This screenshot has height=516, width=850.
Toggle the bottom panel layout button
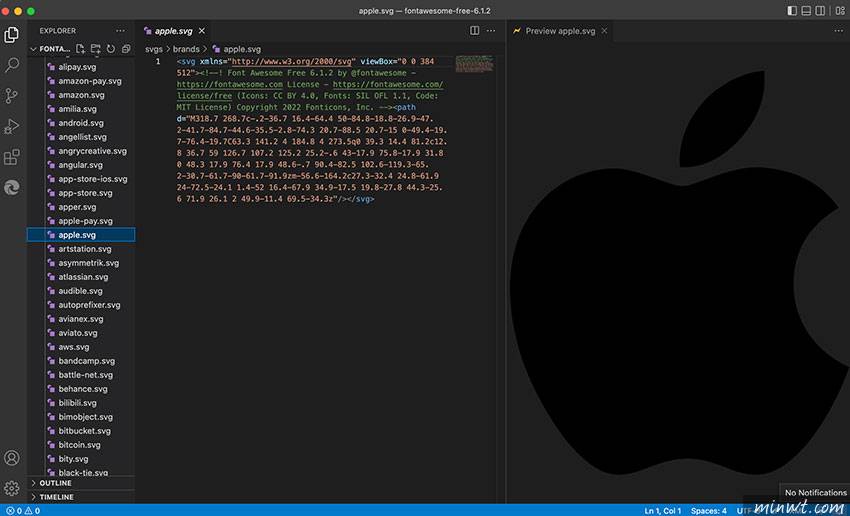pyautogui.click(x=808, y=10)
